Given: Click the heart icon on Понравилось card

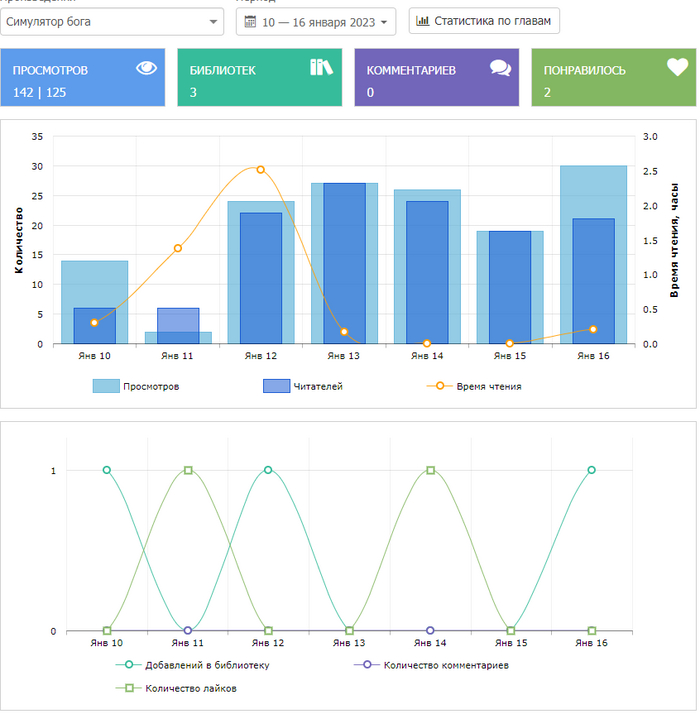Looking at the screenshot, I should click(678, 67).
